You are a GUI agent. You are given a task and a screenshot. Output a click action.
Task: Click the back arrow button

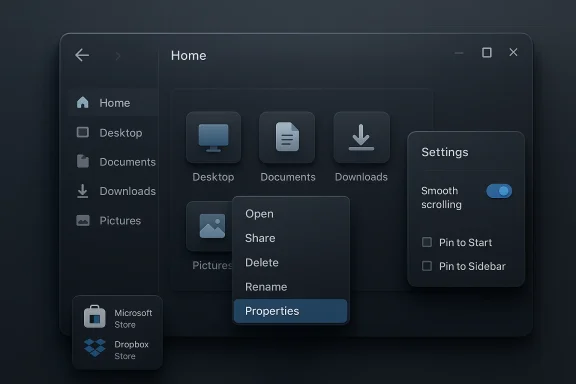[x=82, y=55]
